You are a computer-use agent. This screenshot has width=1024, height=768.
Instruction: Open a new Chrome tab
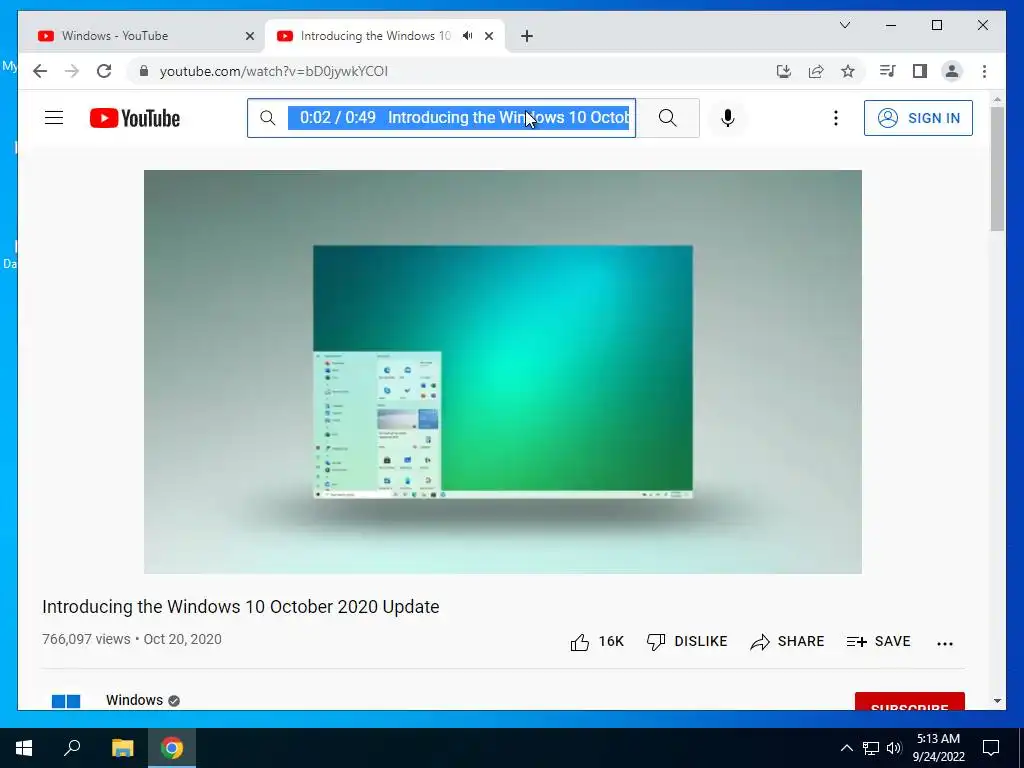pyautogui.click(x=527, y=37)
